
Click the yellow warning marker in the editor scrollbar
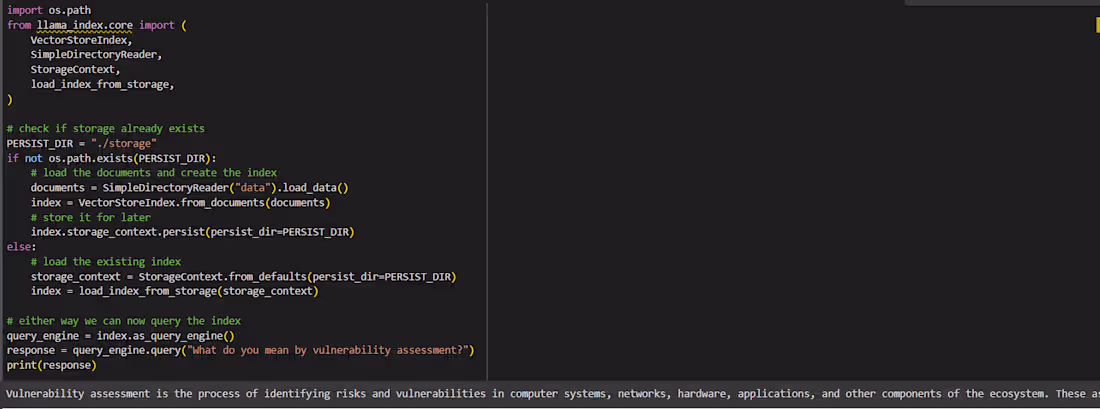coord(1097,25)
